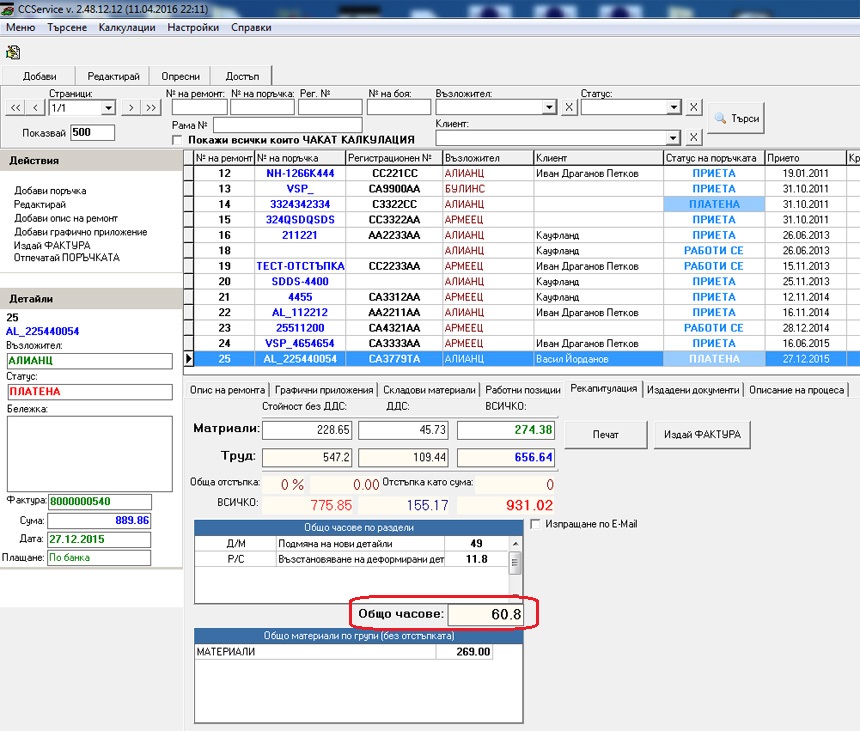Click the Търси search button
Image resolution: width=860 pixels, height=731 pixels.
pos(736,118)
